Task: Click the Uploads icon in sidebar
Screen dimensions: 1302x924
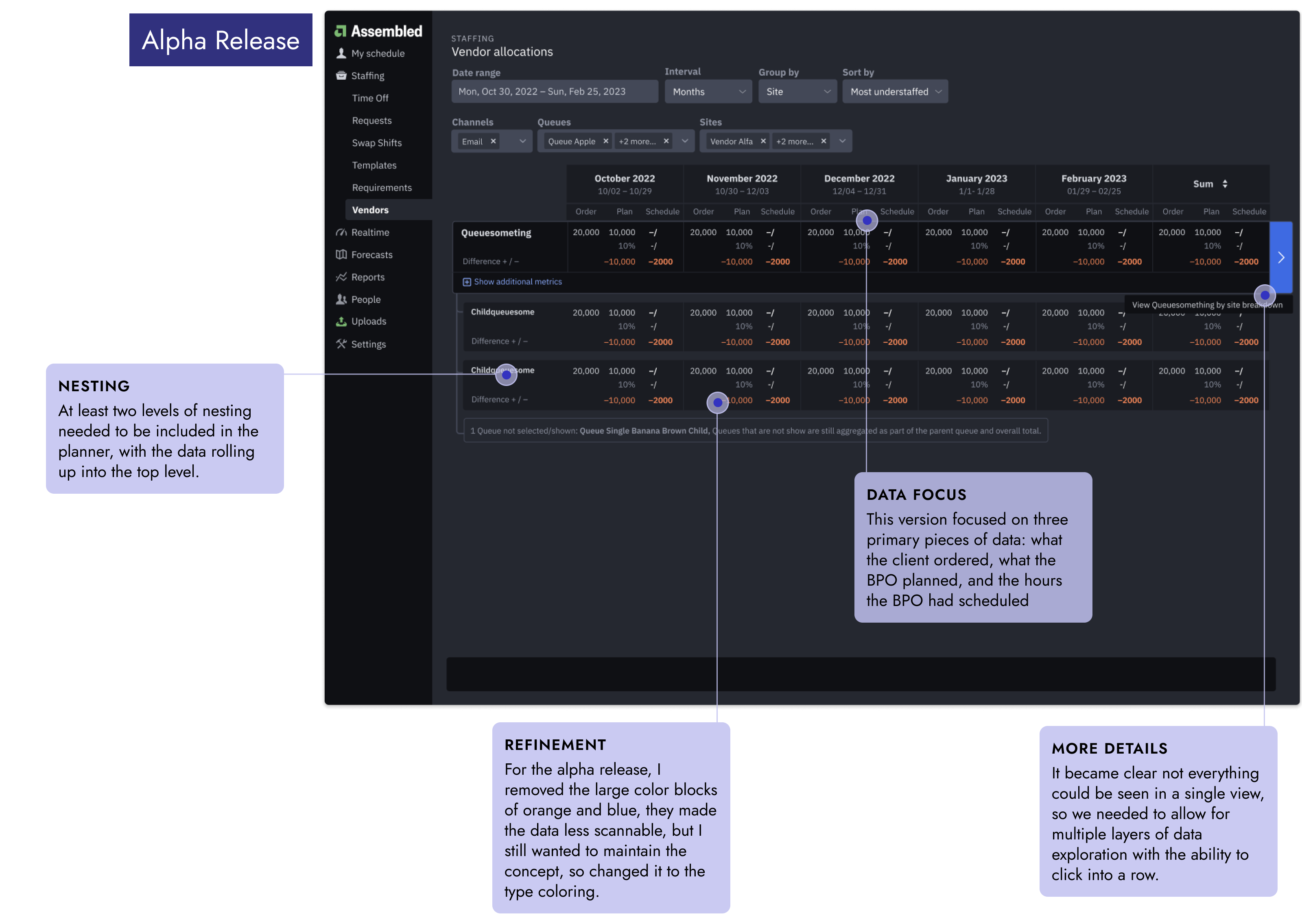Action: point(341,321)
